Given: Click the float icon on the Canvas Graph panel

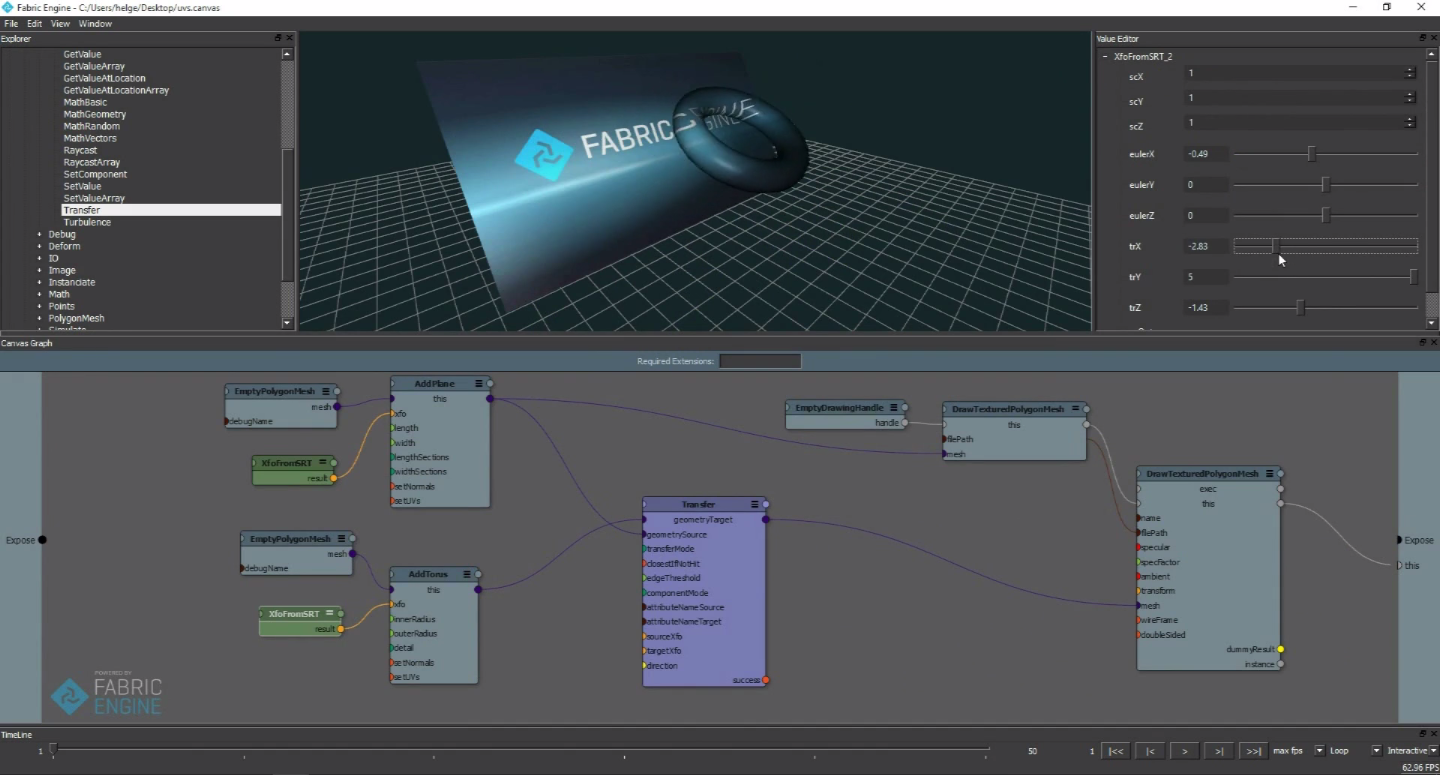Looking at the screenshot, I should tap(1421, 343).
